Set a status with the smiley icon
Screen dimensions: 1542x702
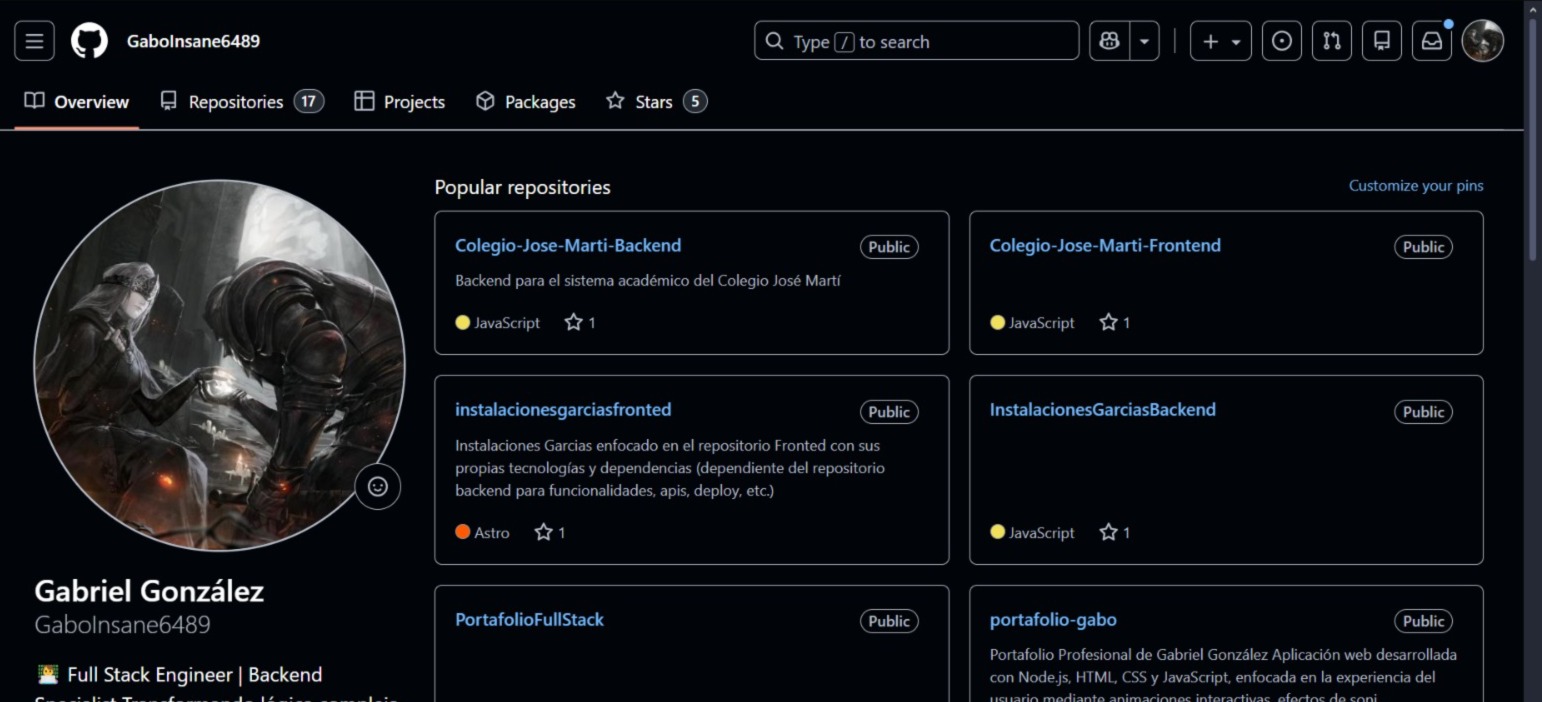point(377,486)
